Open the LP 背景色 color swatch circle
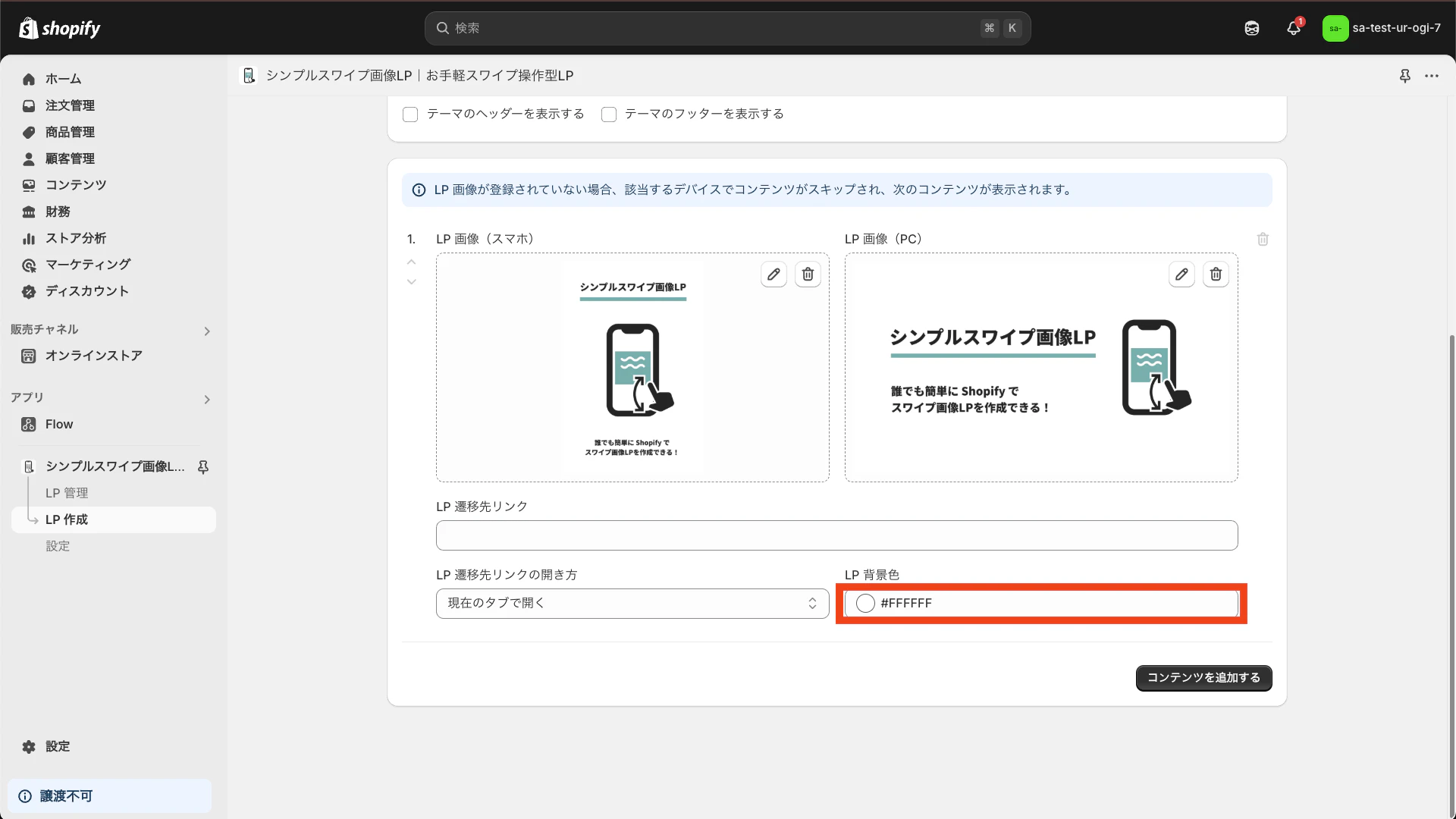Image resolution: width=1456 pixels, height=819 pixels. [x=865, y=604]
